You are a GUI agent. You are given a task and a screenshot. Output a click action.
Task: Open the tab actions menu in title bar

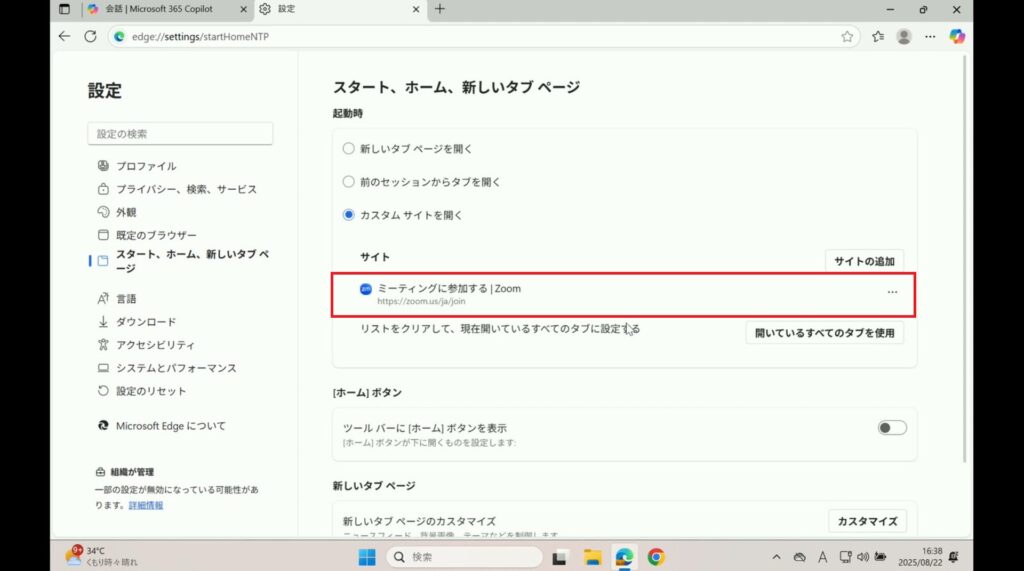click(65, 9)
